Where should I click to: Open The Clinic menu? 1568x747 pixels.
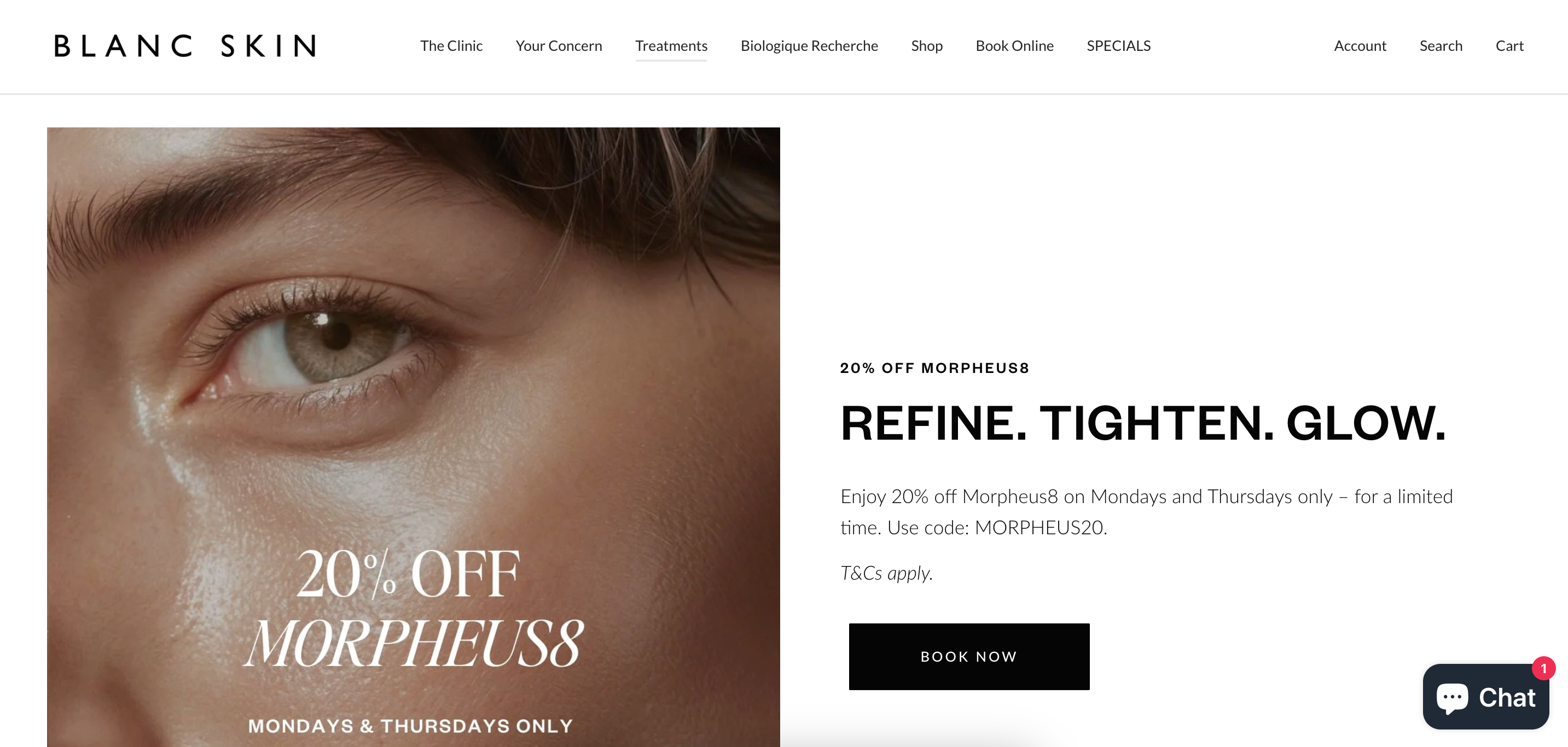(451, 46)
